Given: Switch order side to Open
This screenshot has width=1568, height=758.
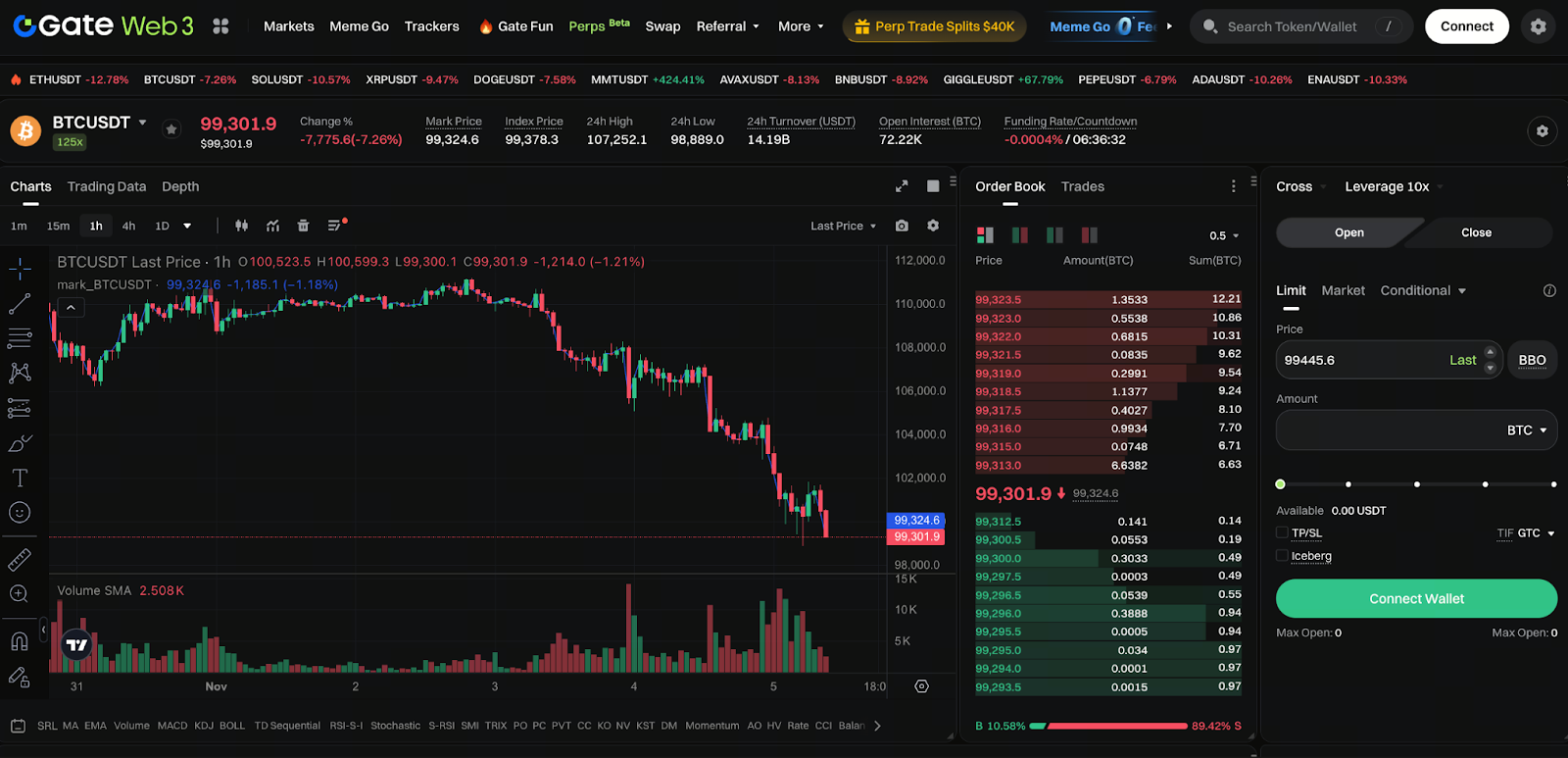Looking at the screenshot, I should [x=1349, y=232].
